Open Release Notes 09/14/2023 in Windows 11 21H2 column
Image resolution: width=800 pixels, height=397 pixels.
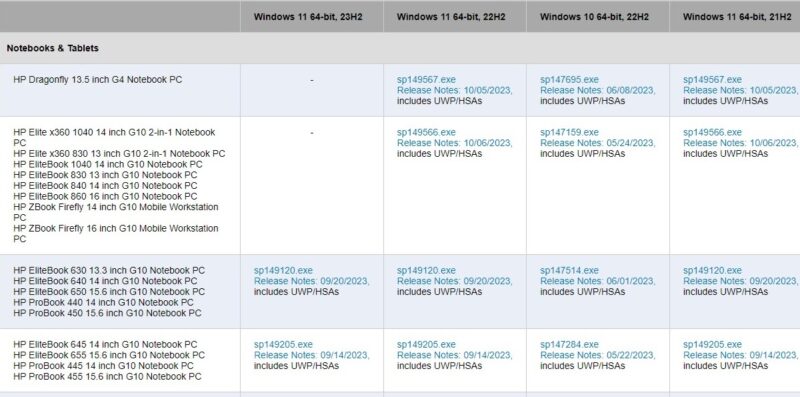pos(741,355)
